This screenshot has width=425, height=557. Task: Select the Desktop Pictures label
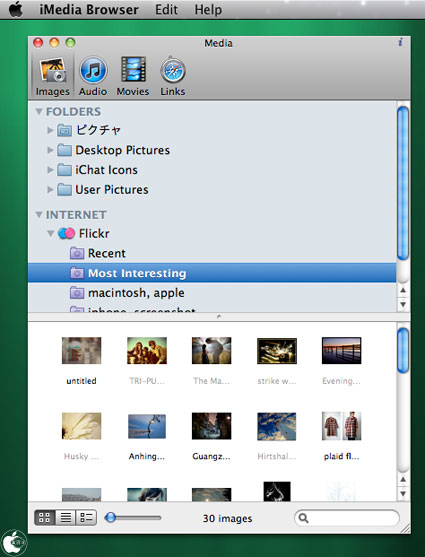(x=123, y=150)
